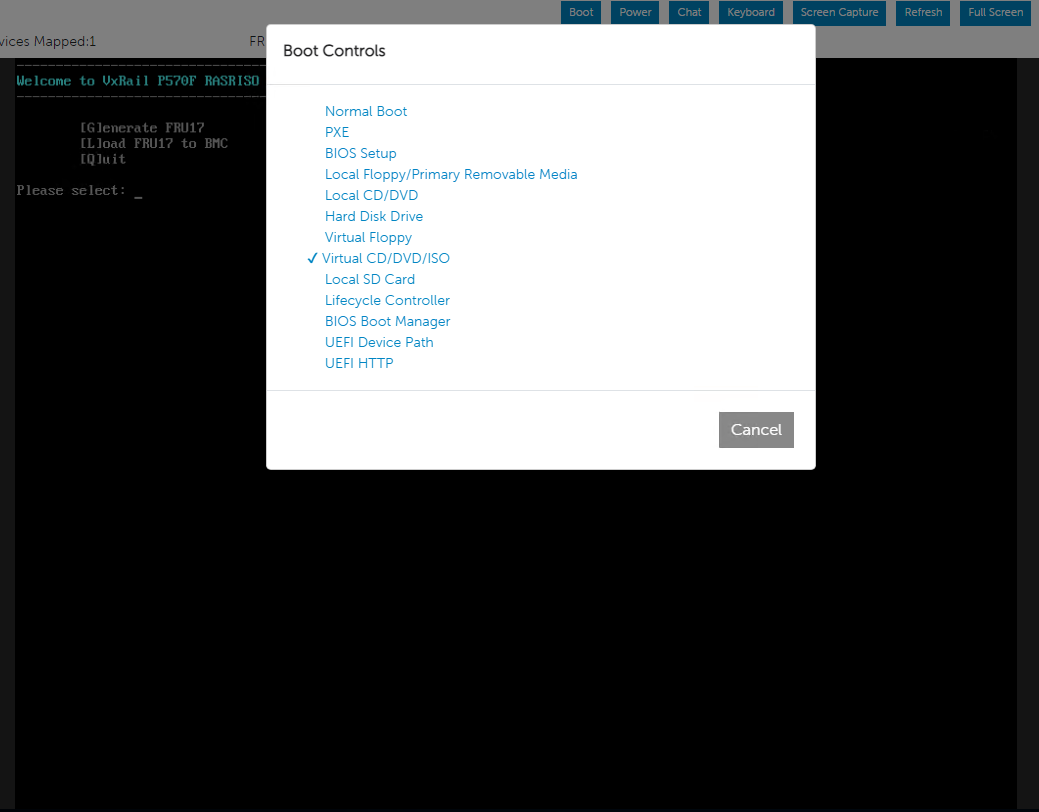Open Power controls from the toolbar
Image resolution: width=1039 pixels, height=812 pixels.
pyautogui.click(x=635, y=12)
